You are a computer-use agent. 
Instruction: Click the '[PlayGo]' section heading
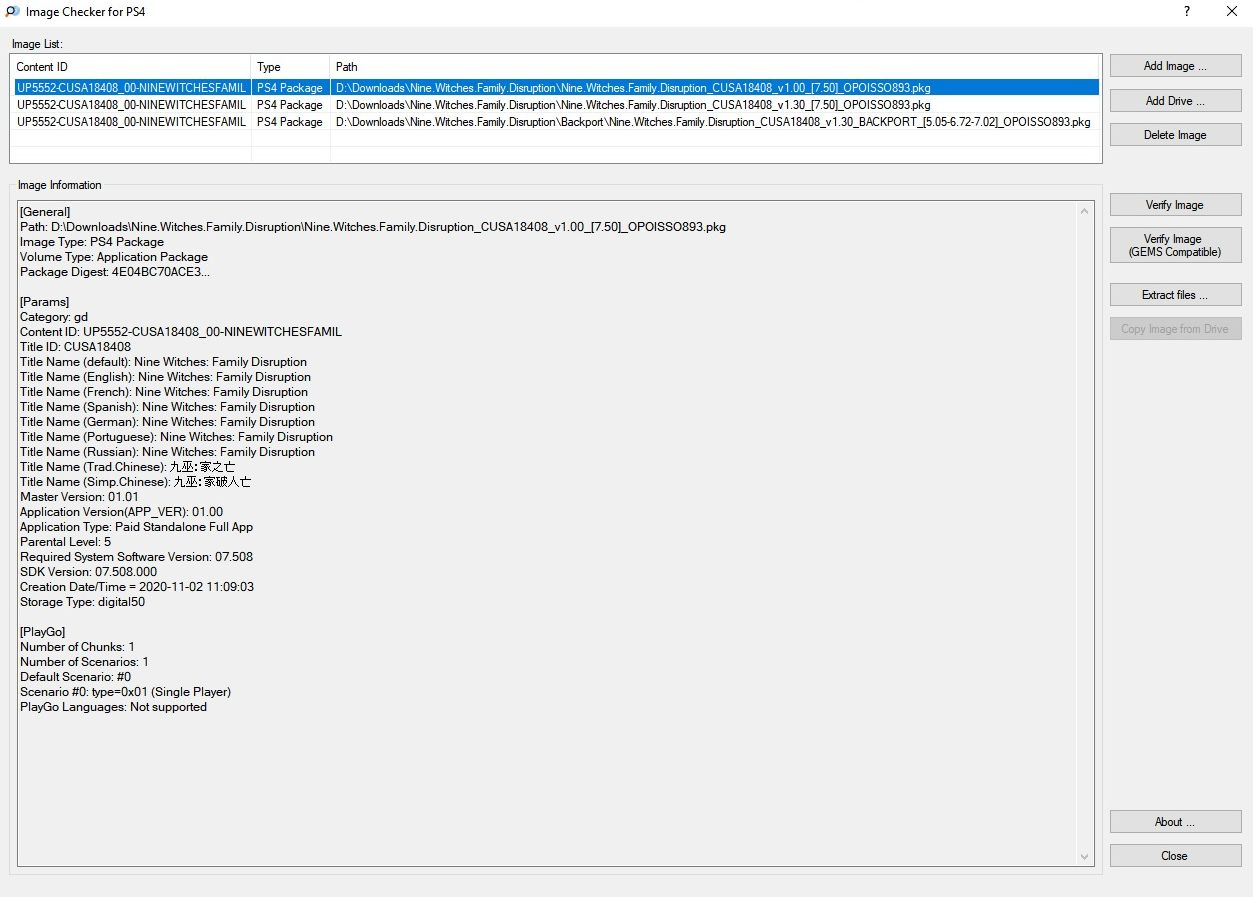pos(43,632)
